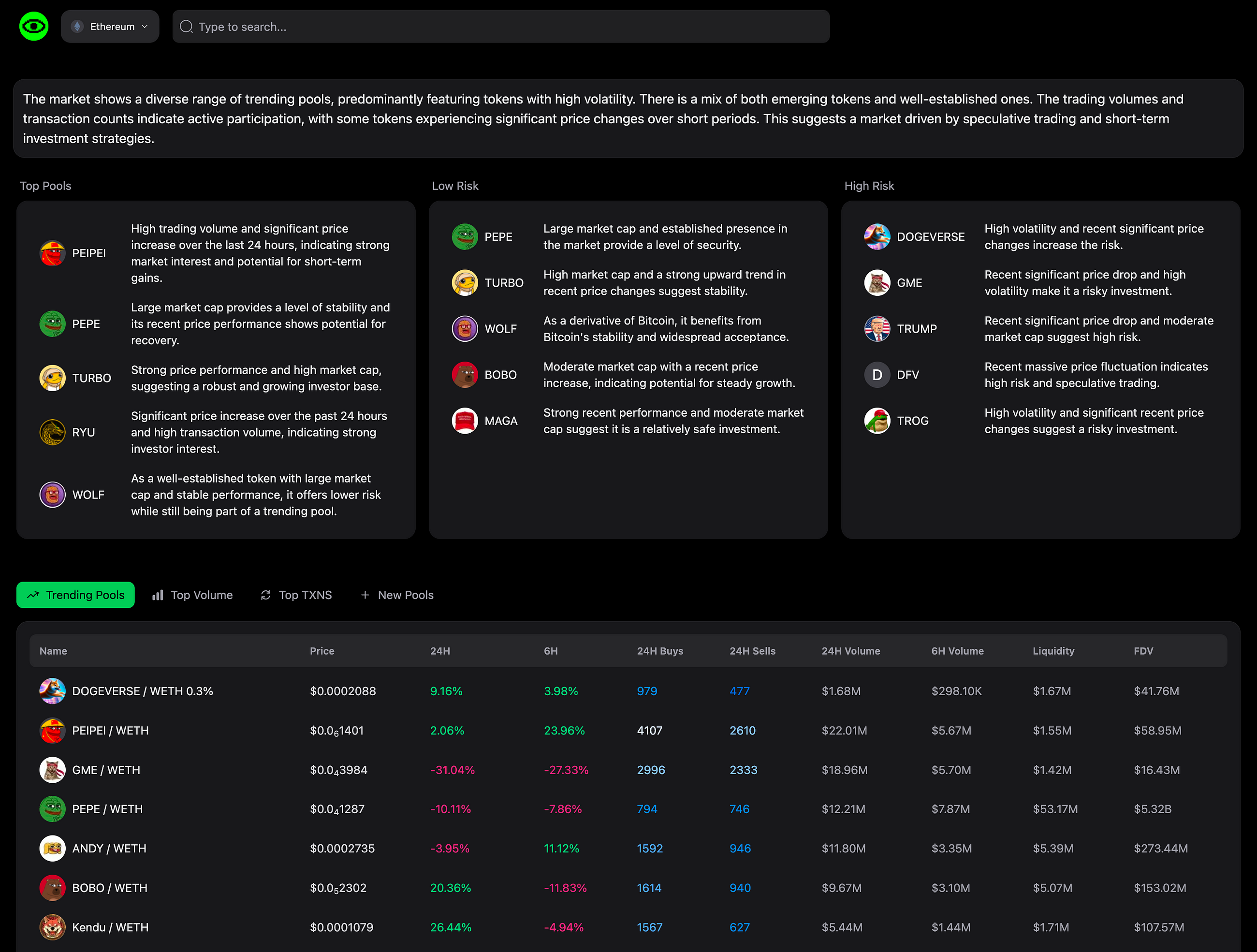
Task: Click WOLF icon in Low Risk
Action: [x=465, y=328]
